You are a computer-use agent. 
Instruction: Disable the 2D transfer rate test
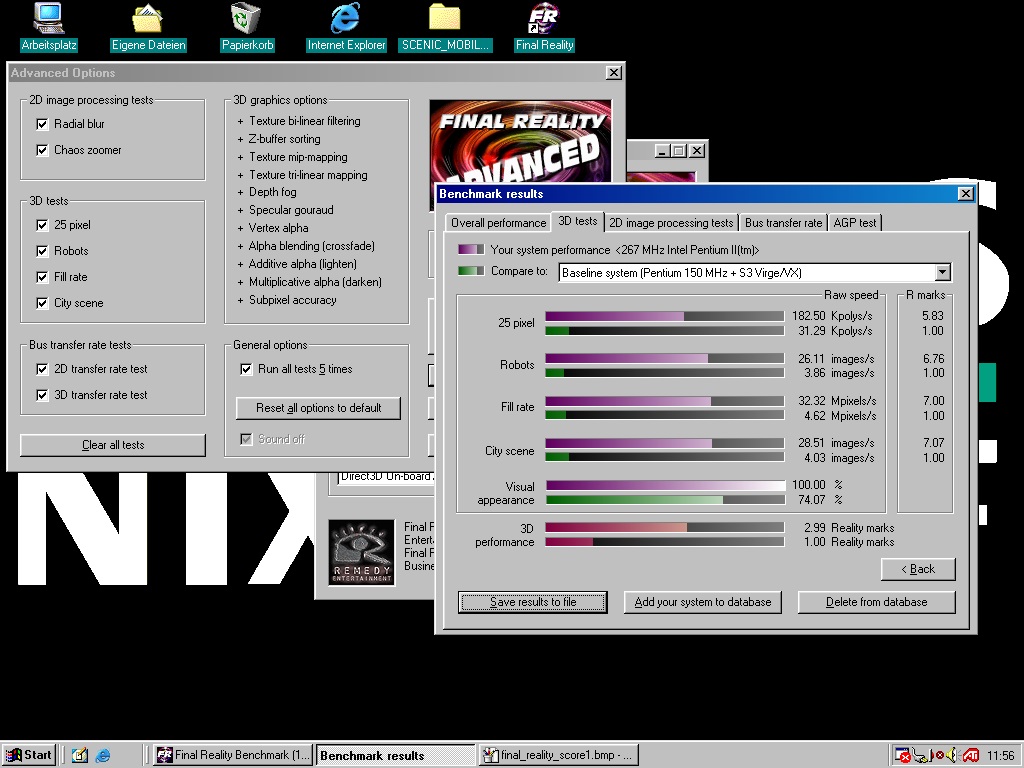click(x=42, y=369)
